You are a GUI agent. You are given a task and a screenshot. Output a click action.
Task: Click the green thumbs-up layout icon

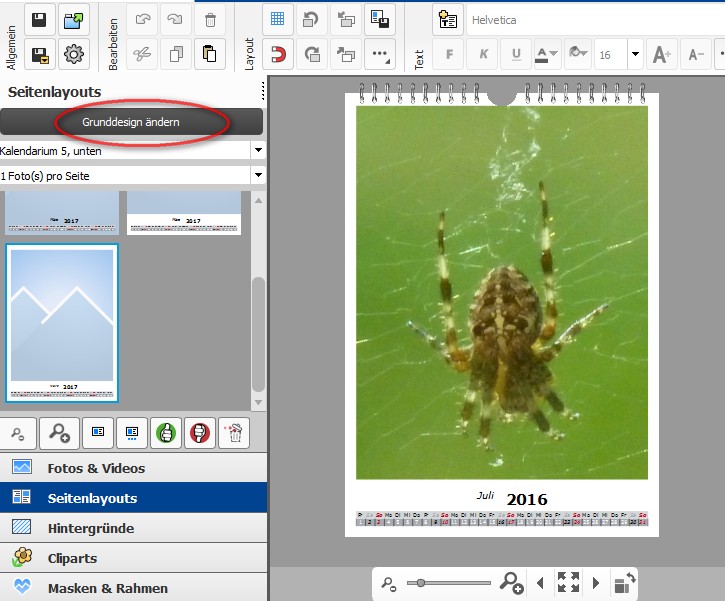click(x=166, y=433)
